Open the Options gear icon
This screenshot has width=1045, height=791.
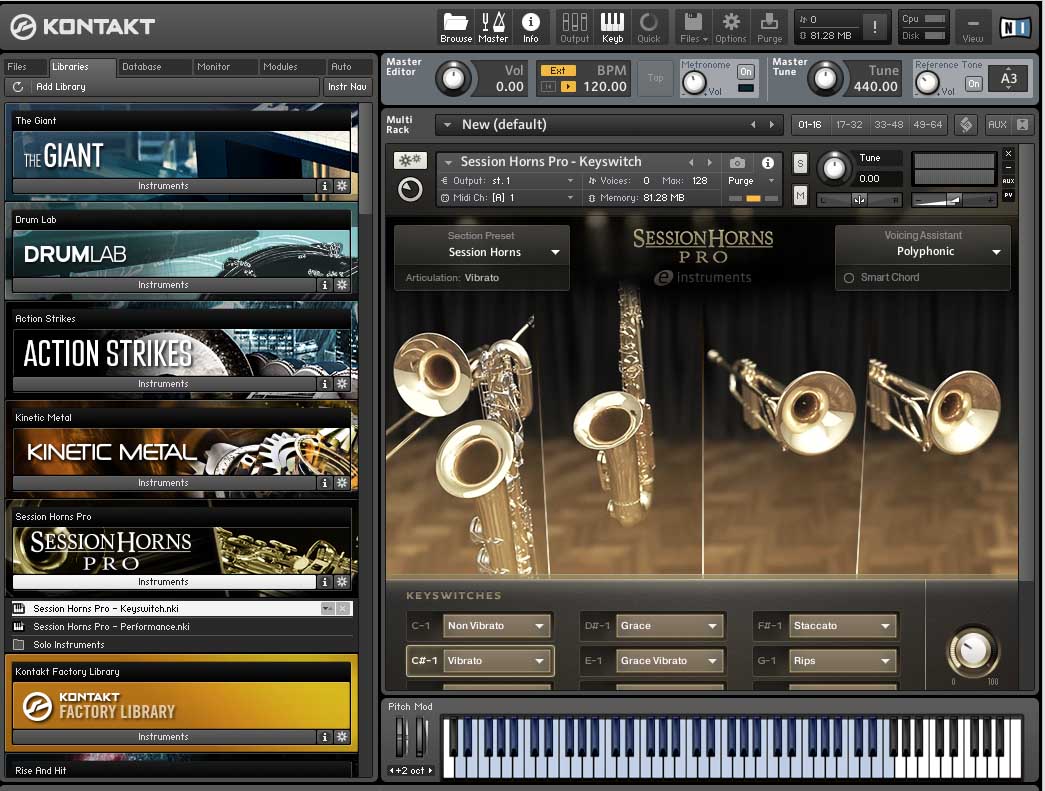coord(731,26)
